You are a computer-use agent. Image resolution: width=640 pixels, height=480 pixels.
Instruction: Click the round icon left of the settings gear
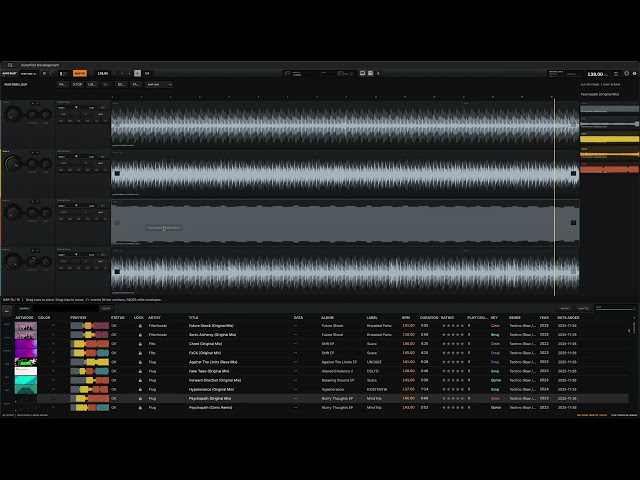click(627, 73)
